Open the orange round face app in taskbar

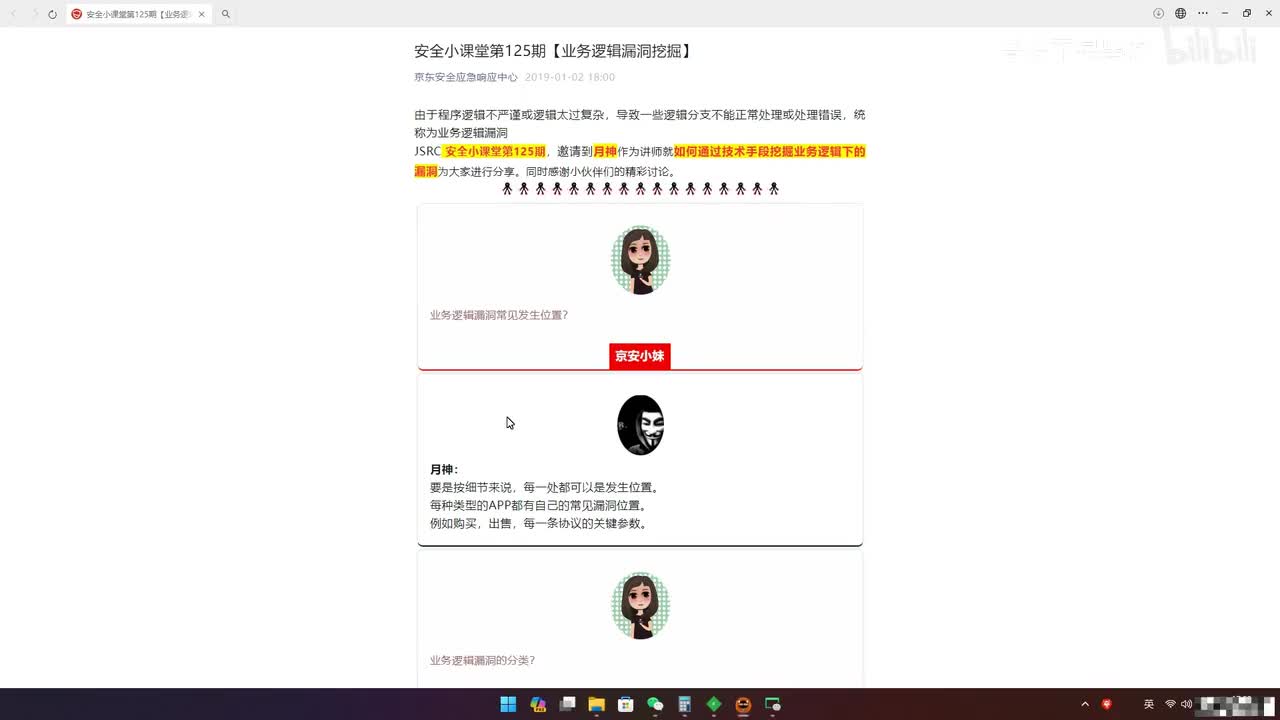(743, 704)
